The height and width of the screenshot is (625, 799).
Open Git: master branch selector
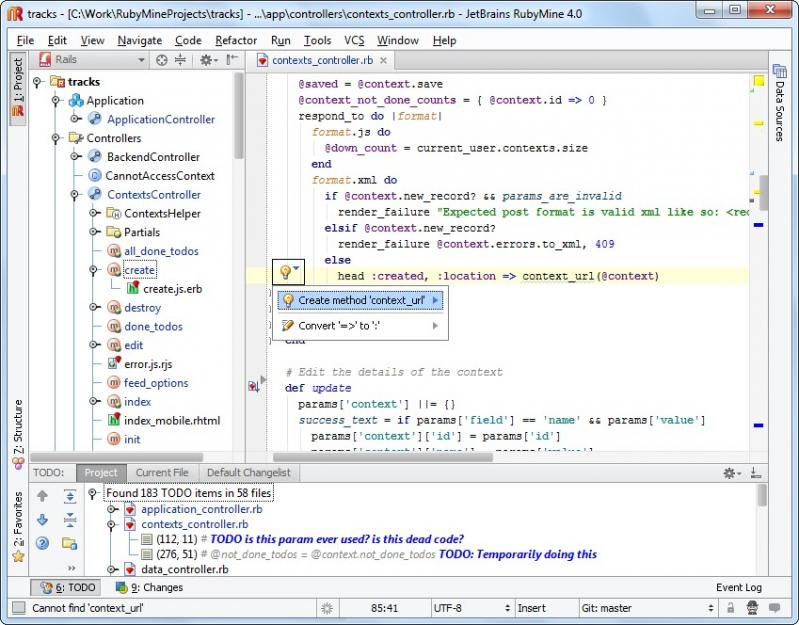647,608
